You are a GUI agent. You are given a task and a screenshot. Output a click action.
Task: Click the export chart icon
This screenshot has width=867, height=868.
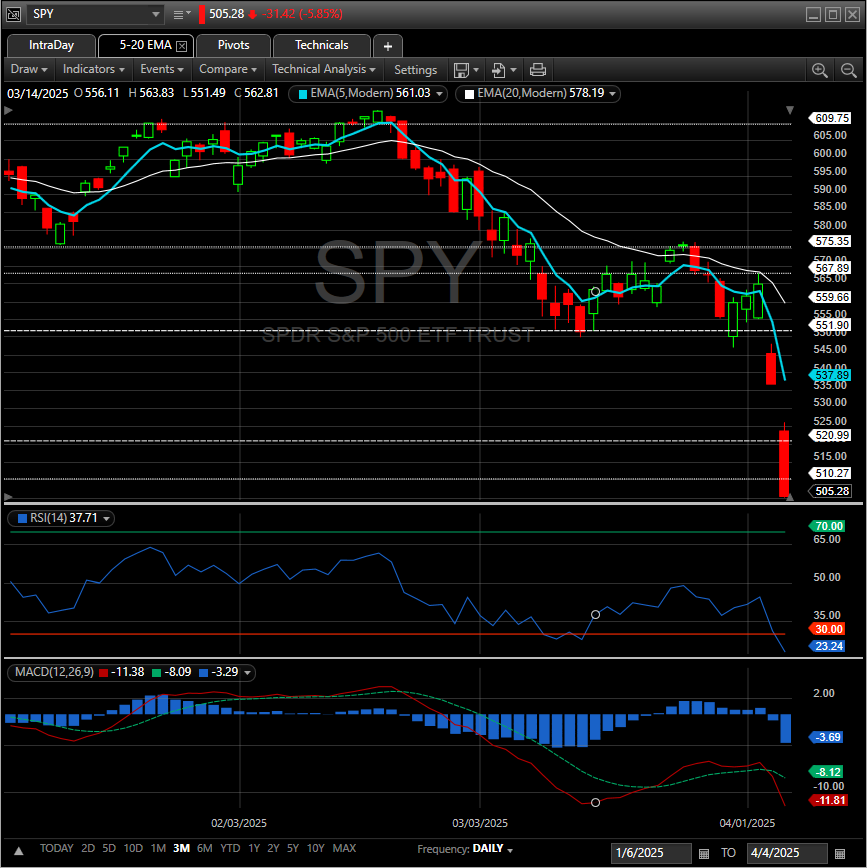pyautogui.click(x=499, y=69)
